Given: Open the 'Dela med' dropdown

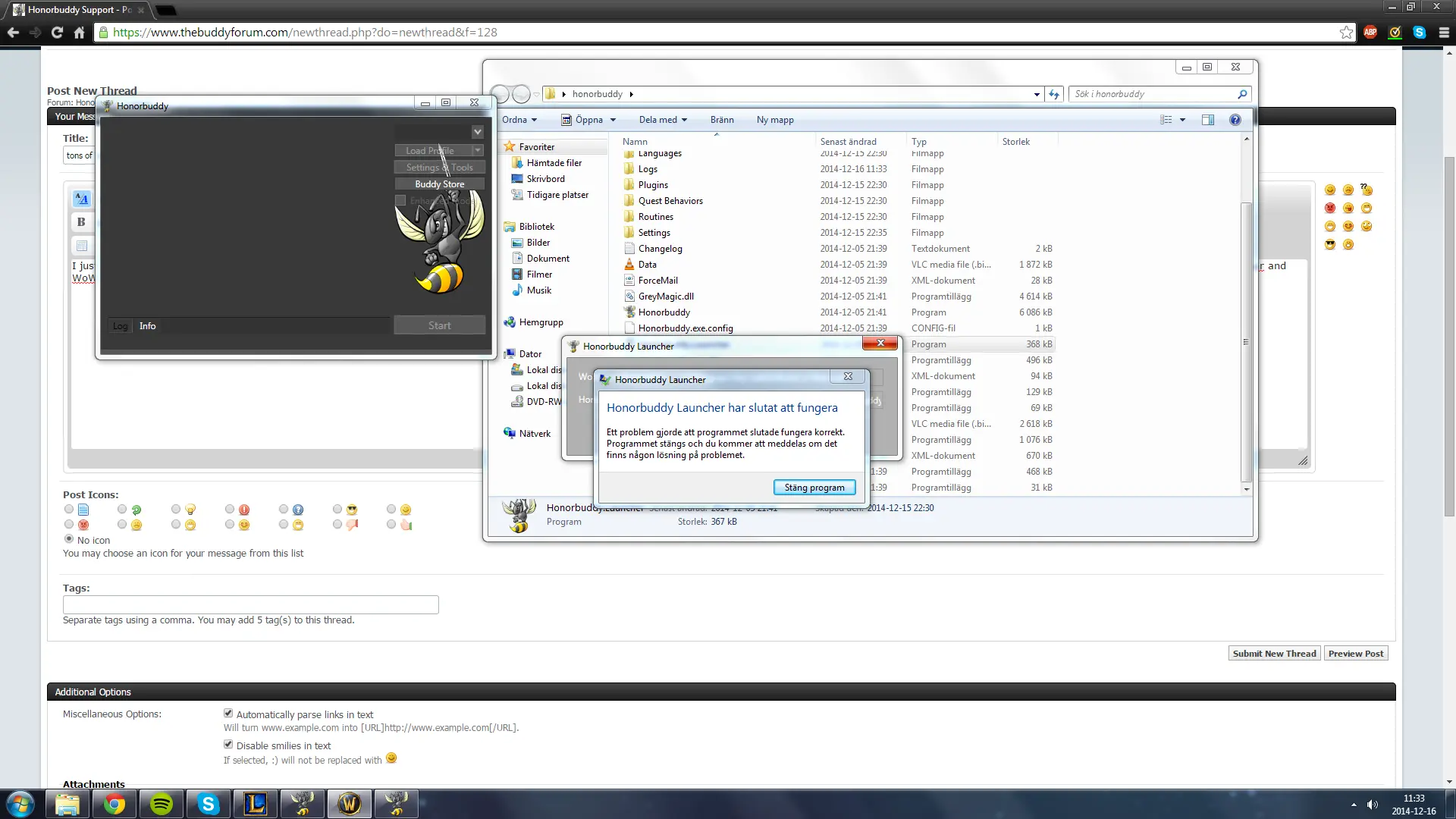Looking at the screenshot, I should click(x=663, y=120).
